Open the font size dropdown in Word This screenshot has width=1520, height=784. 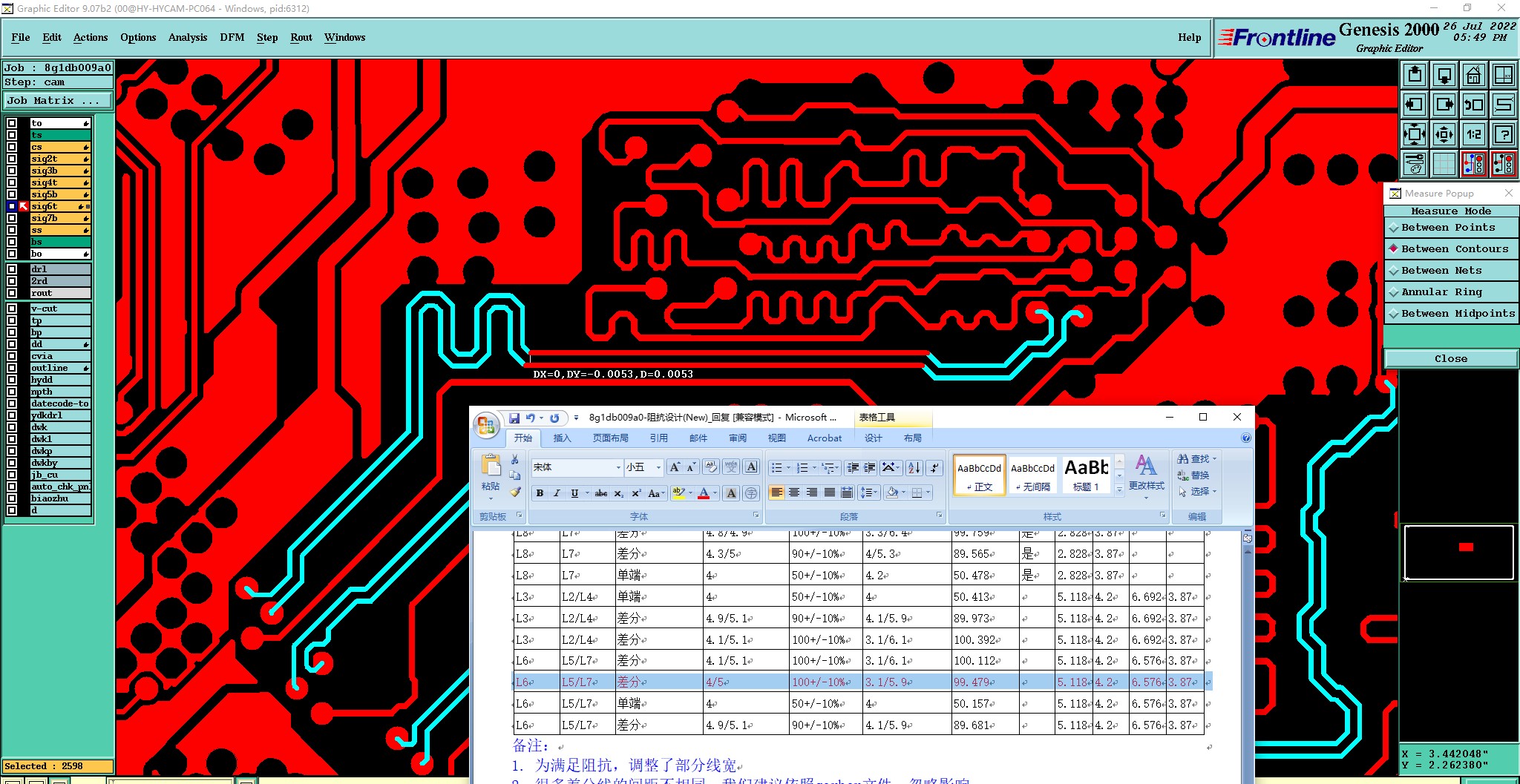658,467
